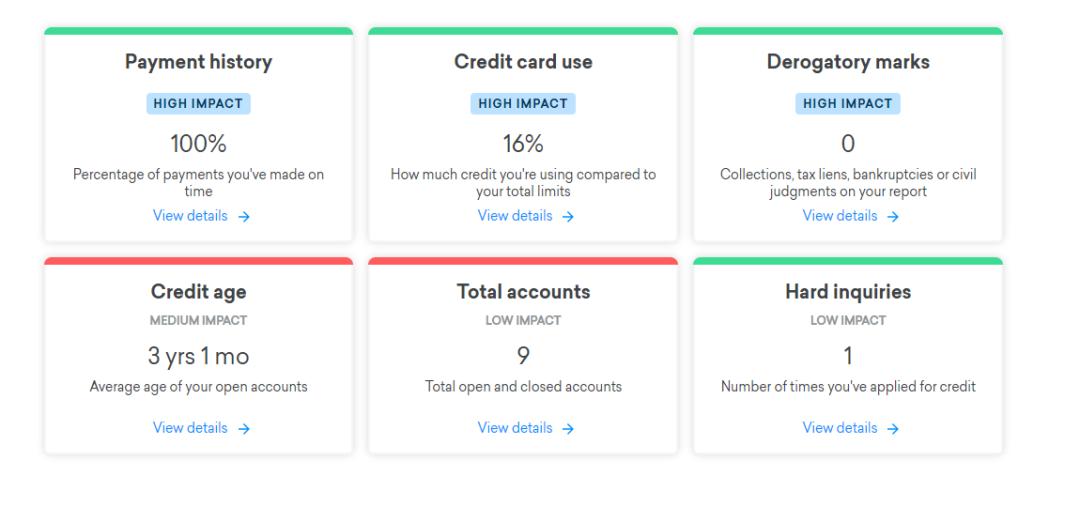Click the HIGH IMPACT badge on Derogatory marks

[848, 104]
